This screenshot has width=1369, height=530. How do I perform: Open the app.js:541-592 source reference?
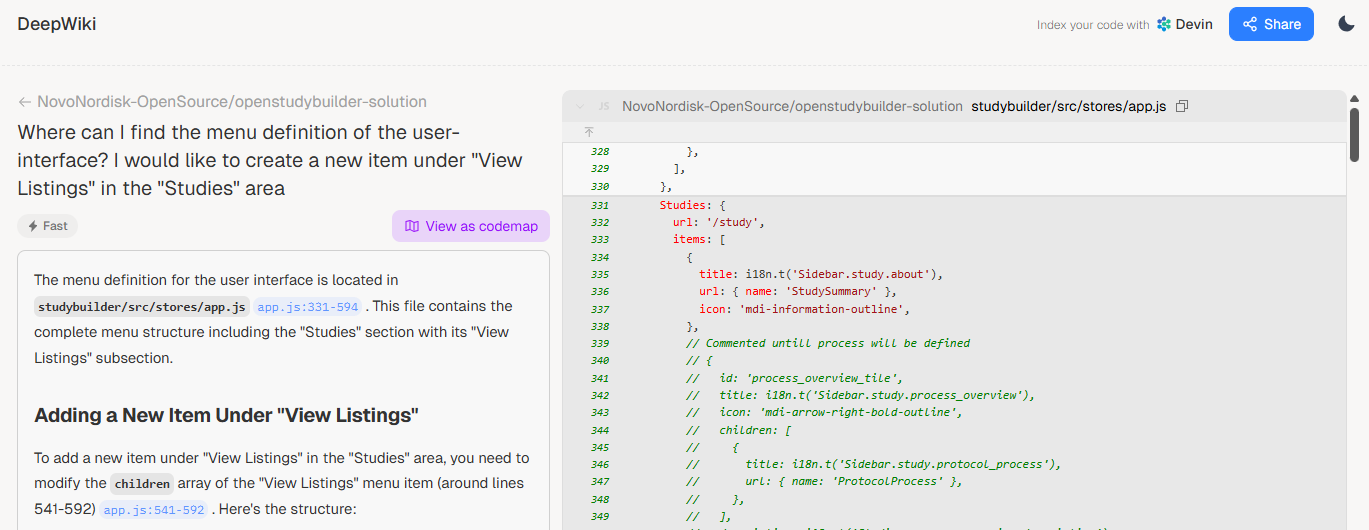coord(154,510)
